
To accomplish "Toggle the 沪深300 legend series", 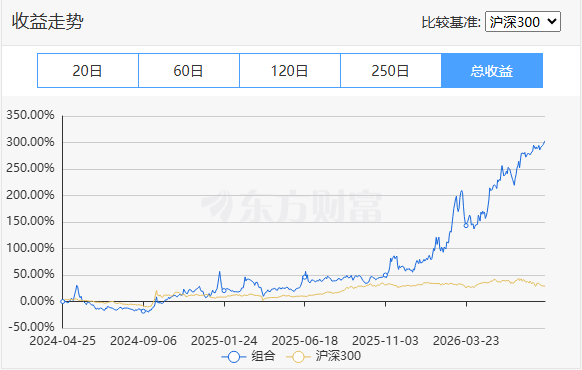I will pyautogui.click(x=324, y=357).
